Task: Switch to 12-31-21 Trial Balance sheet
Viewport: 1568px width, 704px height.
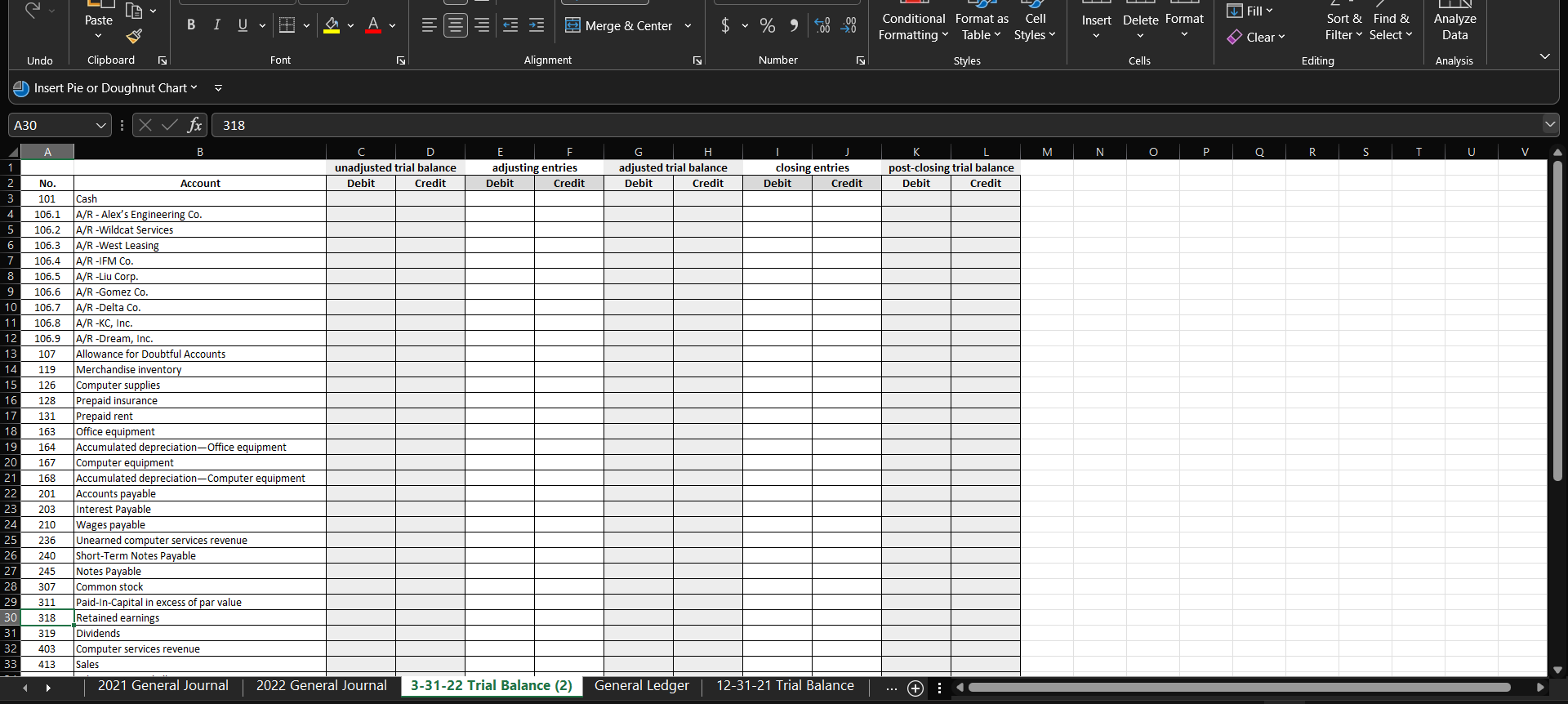Action: click(x=786, y=686)
